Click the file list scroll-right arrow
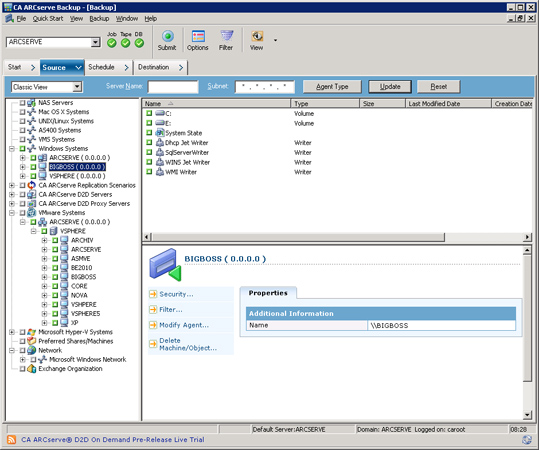539x450 pixels. click(527, 237)
